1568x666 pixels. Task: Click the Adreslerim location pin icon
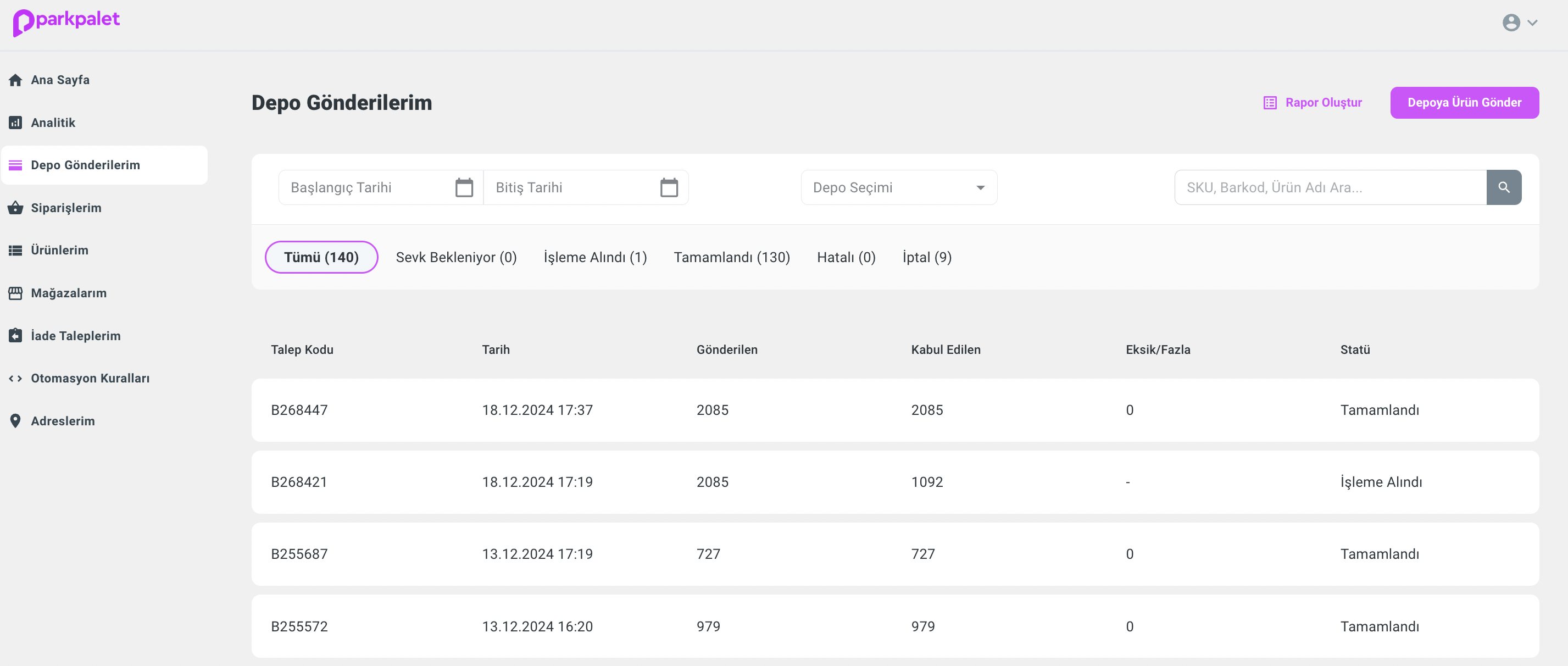click(x=15, y=421)
